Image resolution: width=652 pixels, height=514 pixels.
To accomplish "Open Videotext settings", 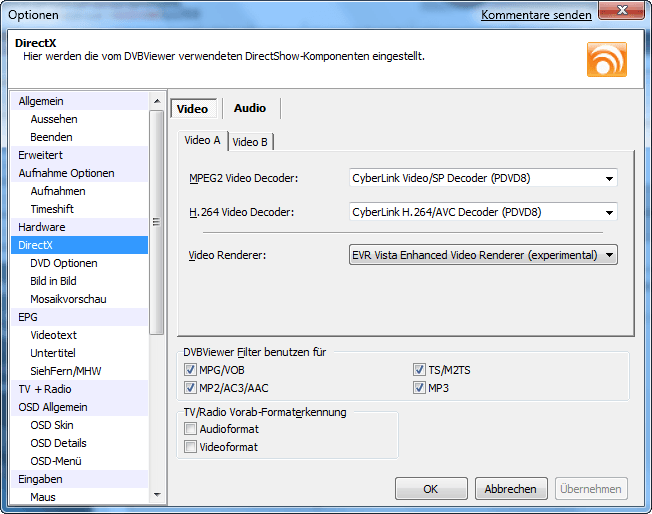I will pyautogui.click(x=79, y=335).
